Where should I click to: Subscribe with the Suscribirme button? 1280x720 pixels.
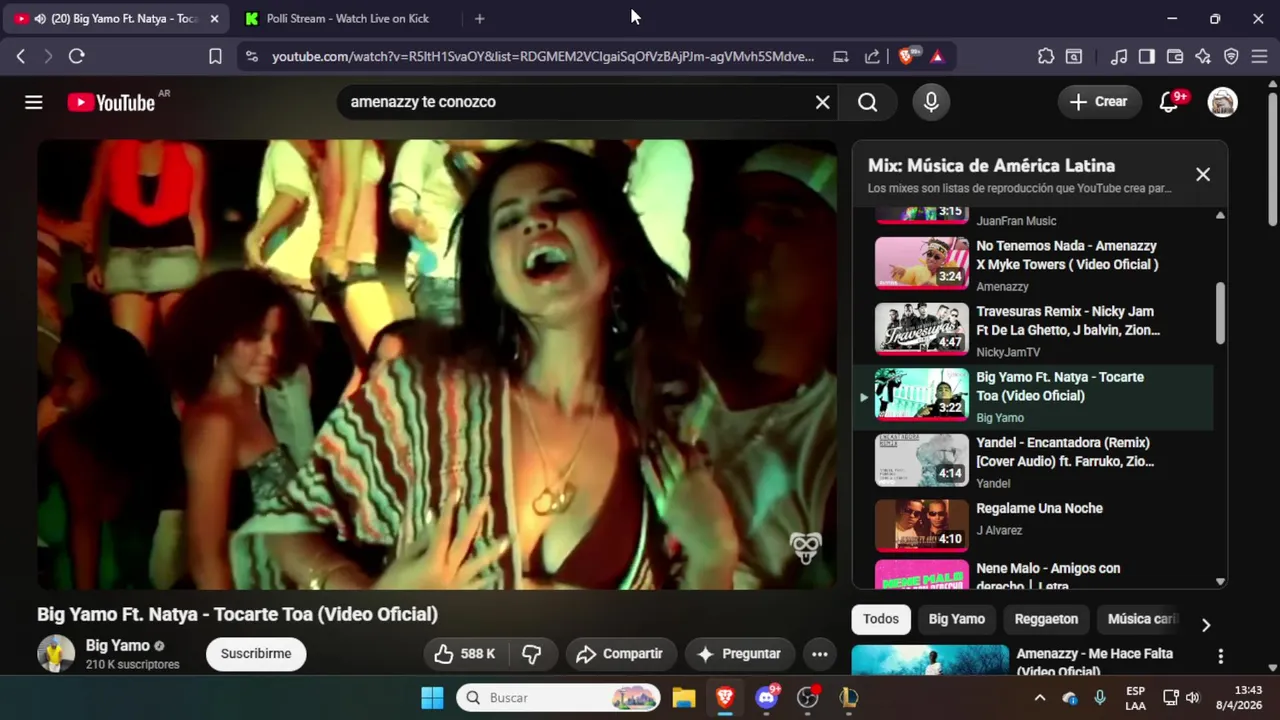tap(256, 654)
